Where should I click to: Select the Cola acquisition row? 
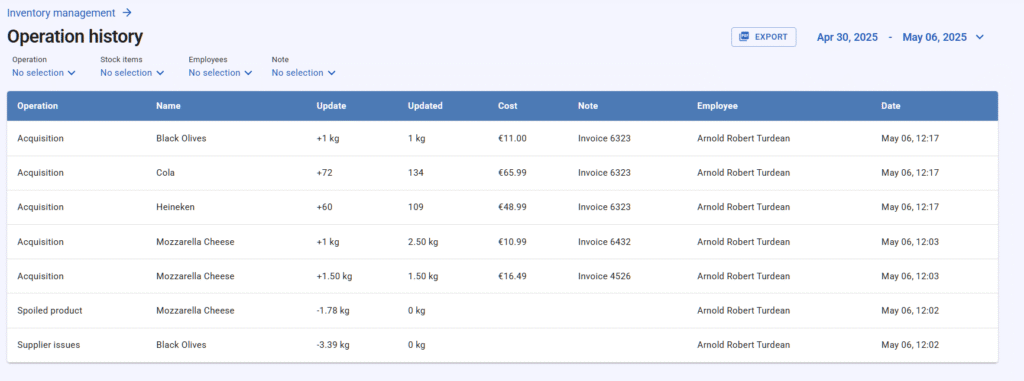click(x=502, y=173)
